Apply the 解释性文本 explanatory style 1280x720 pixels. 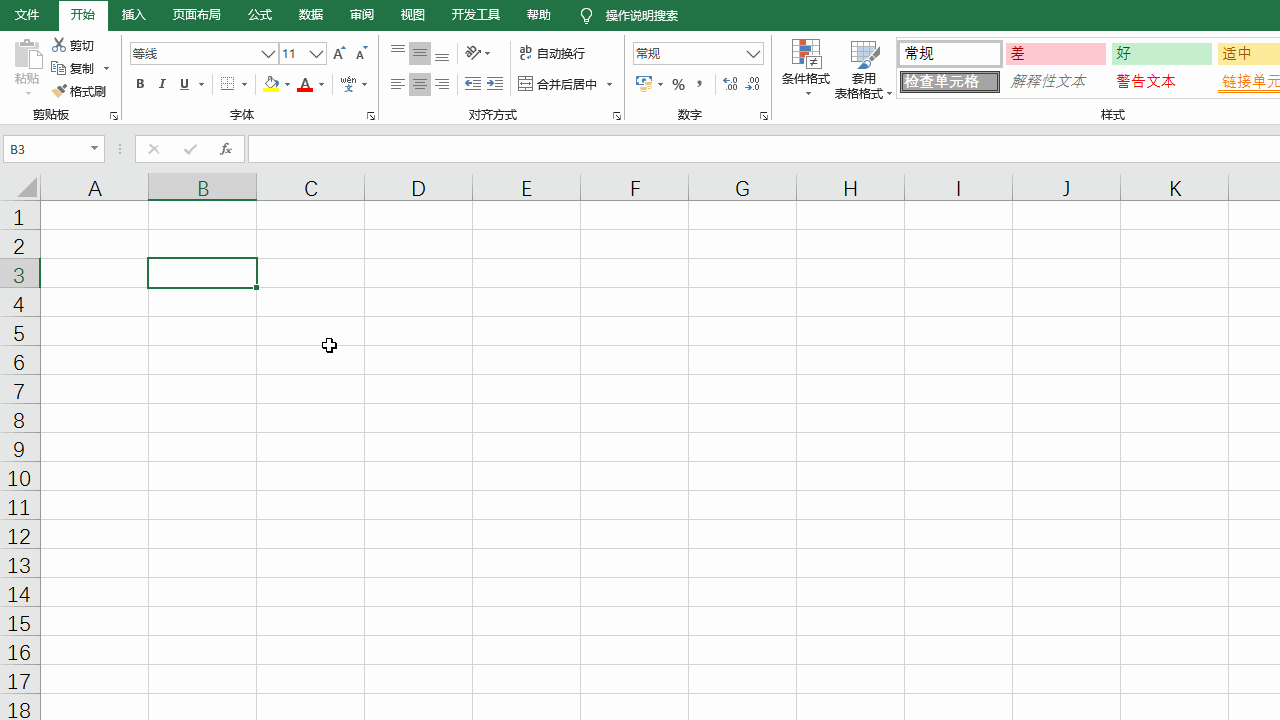(1056, 82)
